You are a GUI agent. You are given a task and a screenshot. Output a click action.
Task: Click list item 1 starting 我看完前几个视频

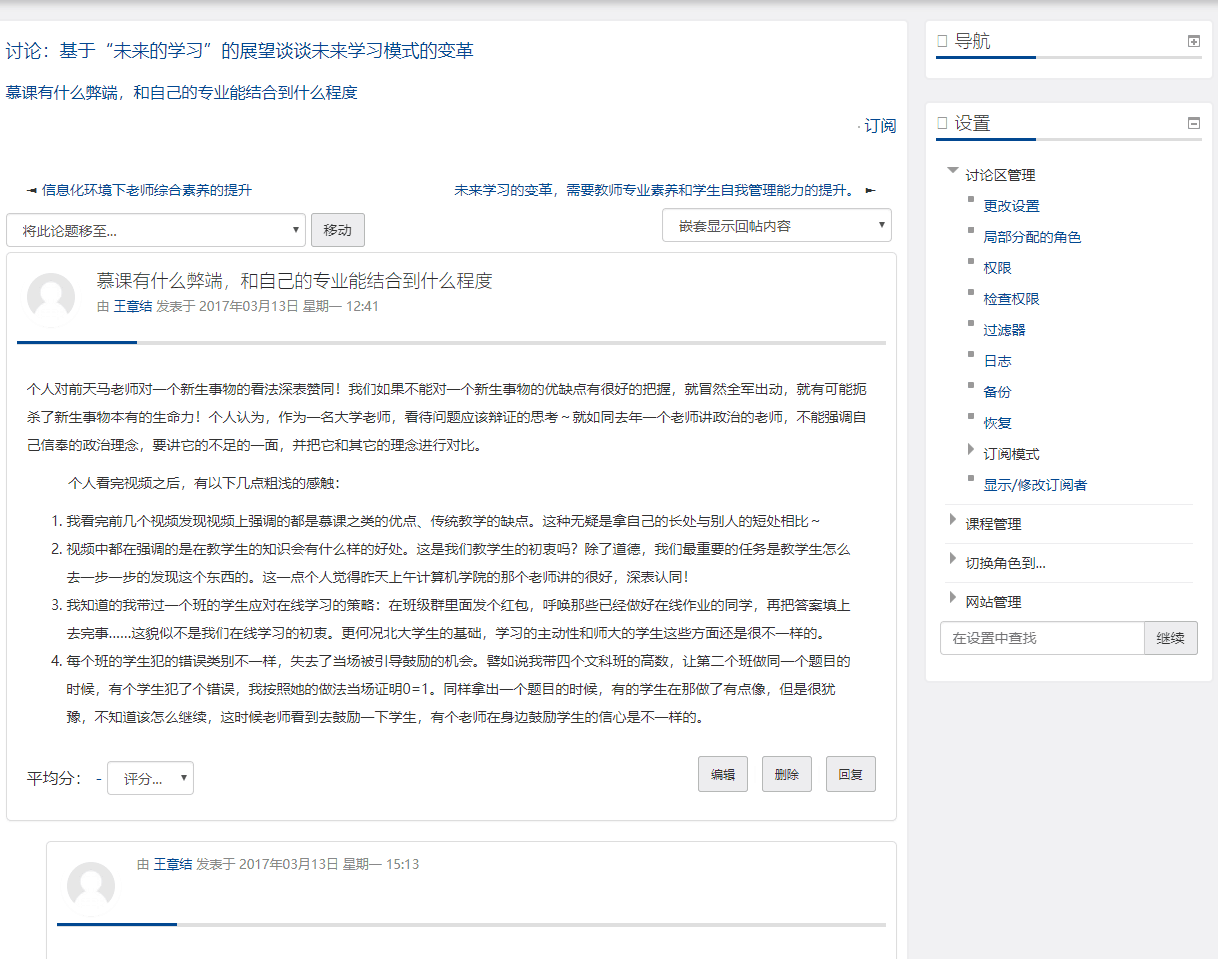(443, 521)
